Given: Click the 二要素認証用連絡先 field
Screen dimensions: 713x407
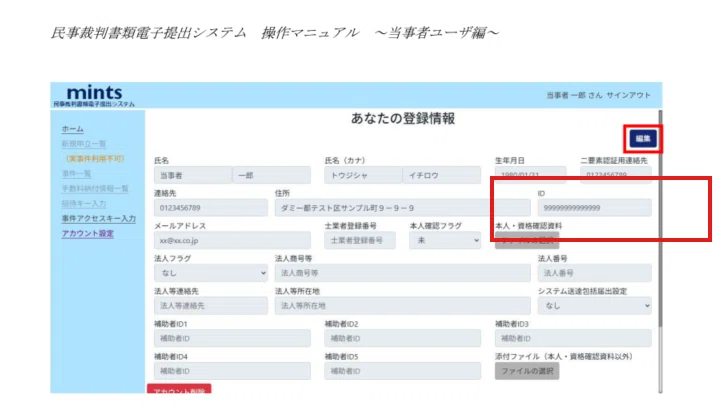Looking at the screenshot, I should tap(616, 174).
